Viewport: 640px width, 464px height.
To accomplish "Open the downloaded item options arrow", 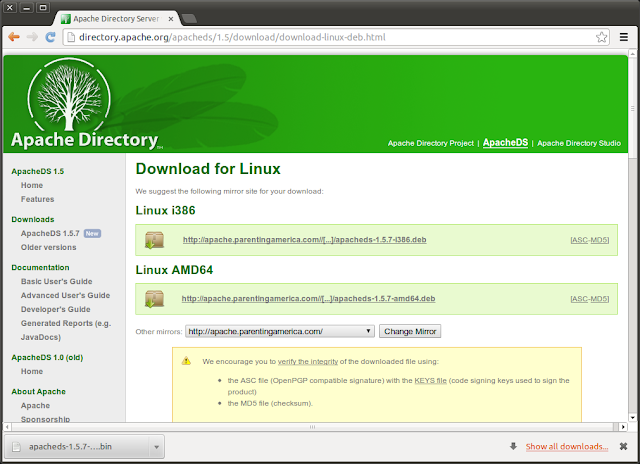I will [x=156, y=447].
